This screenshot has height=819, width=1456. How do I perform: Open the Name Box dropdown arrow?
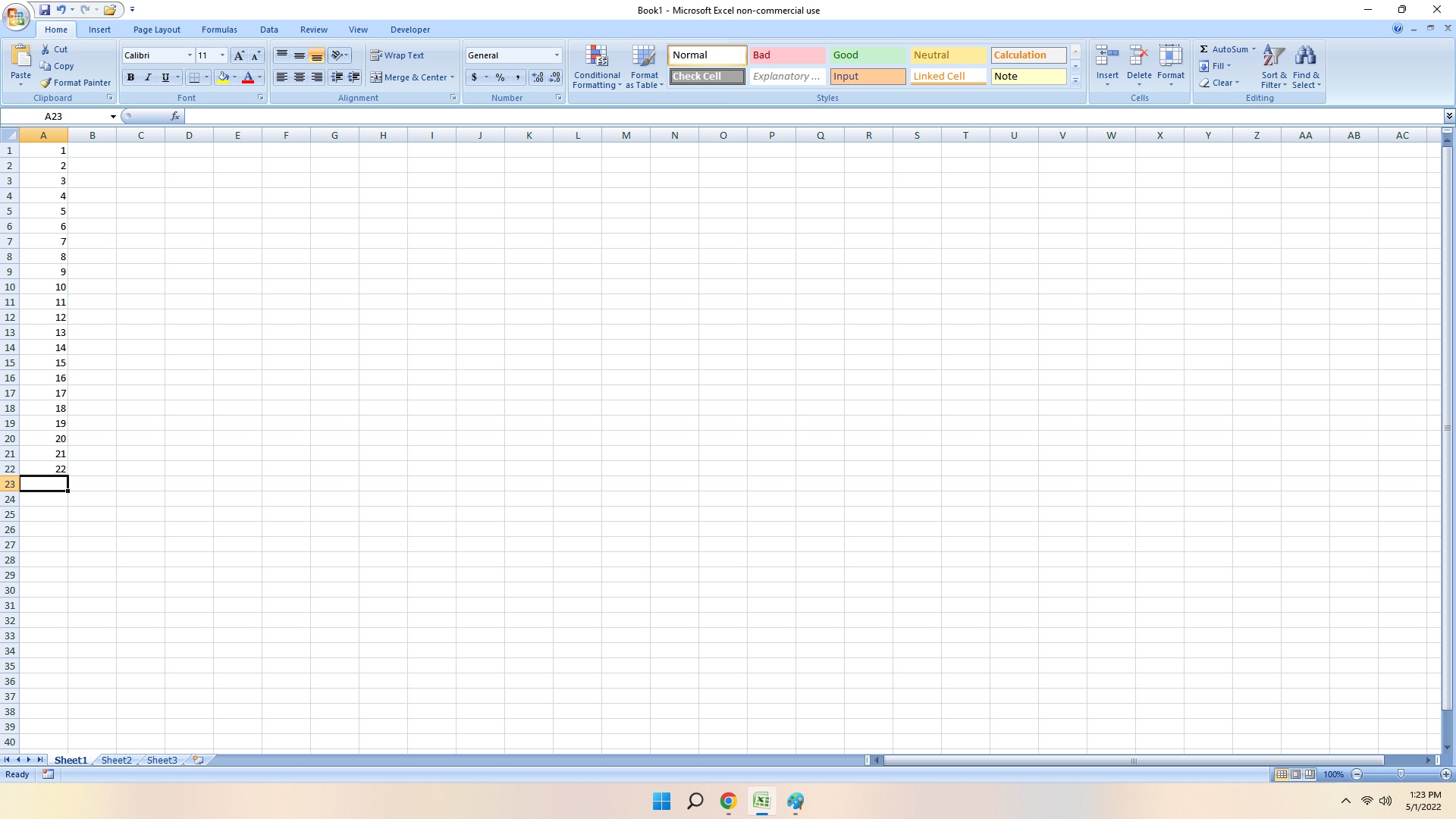tap(113, 117)
